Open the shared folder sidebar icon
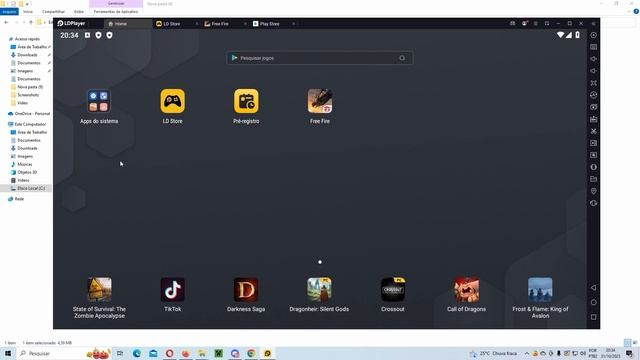The width and height of the screenshot is (640, 360). coord(593,179)
